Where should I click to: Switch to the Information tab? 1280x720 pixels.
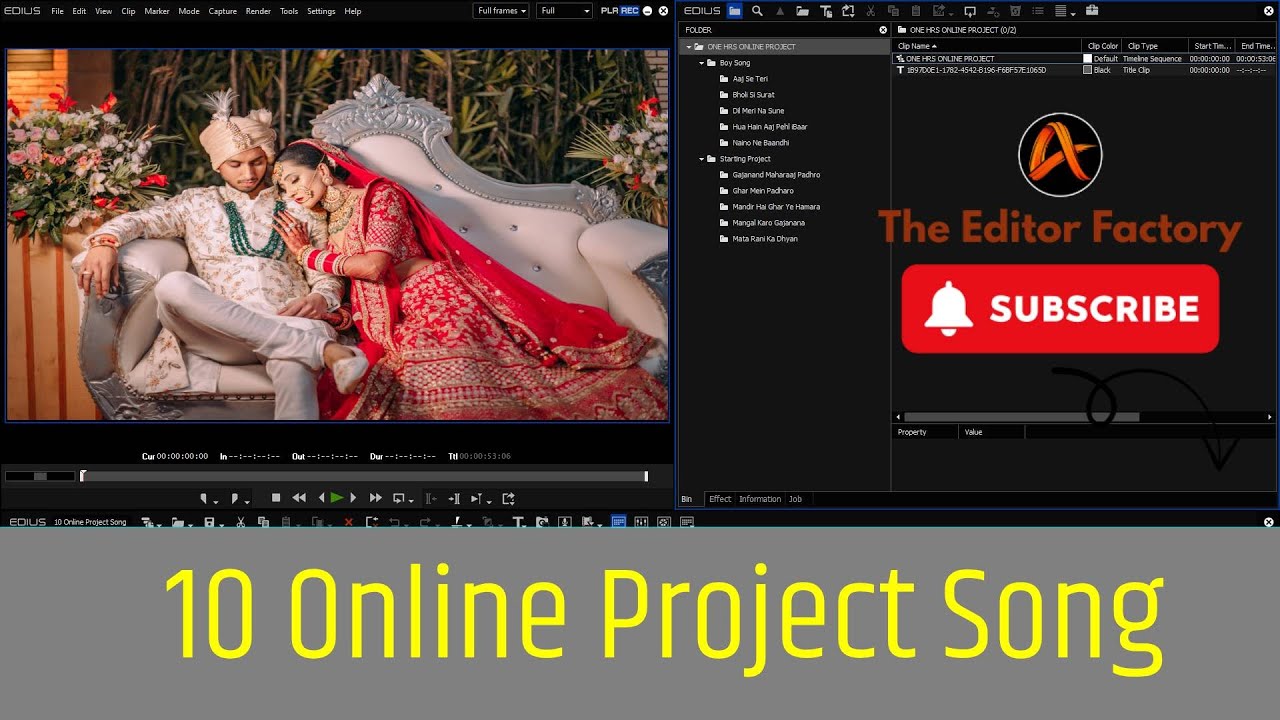(x=760, y=499)
